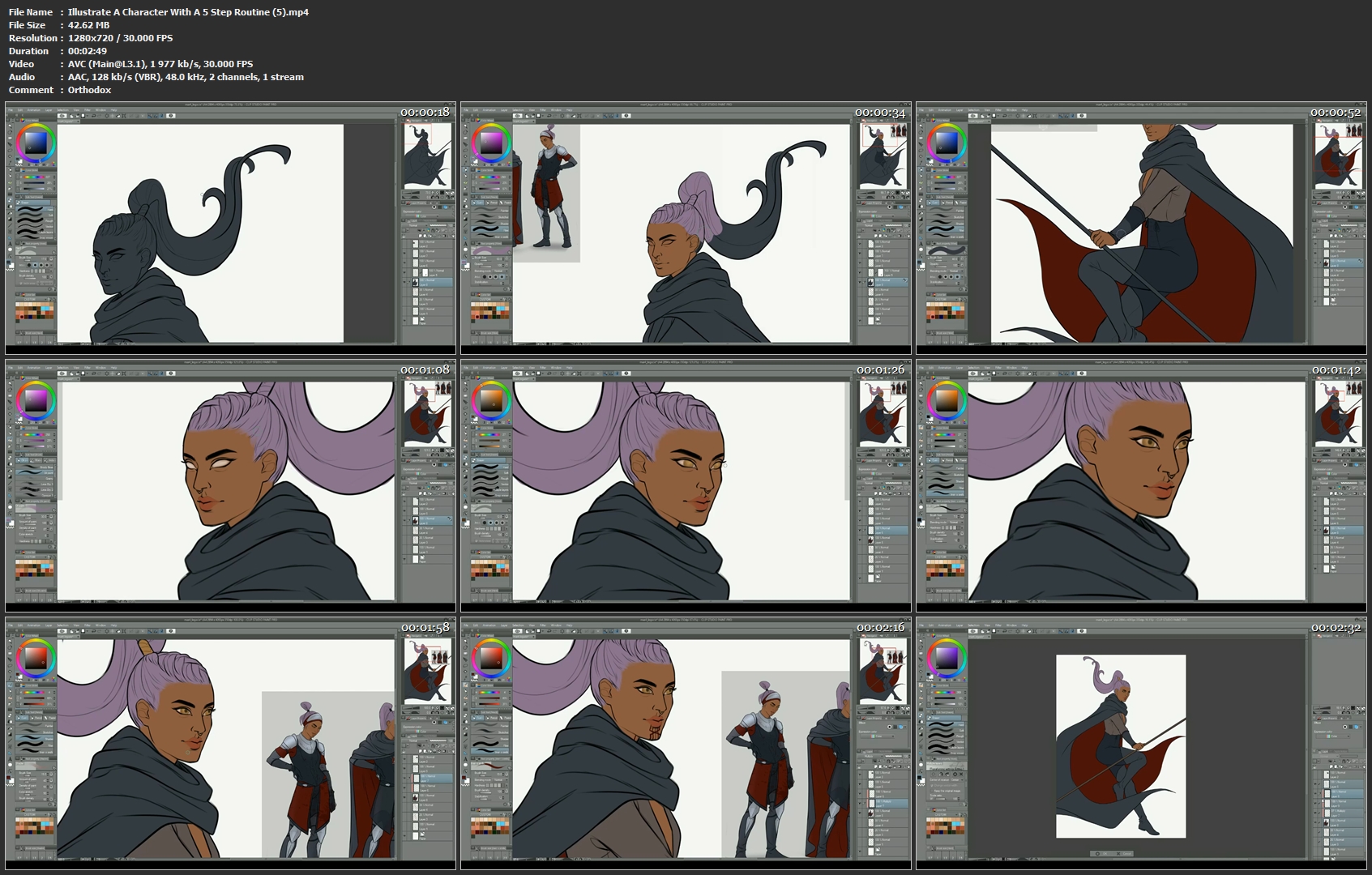Open the frame thumbnail at 00:01:26
The height and width of the screenshot is (875, 1372).
[x=686, y=485]
